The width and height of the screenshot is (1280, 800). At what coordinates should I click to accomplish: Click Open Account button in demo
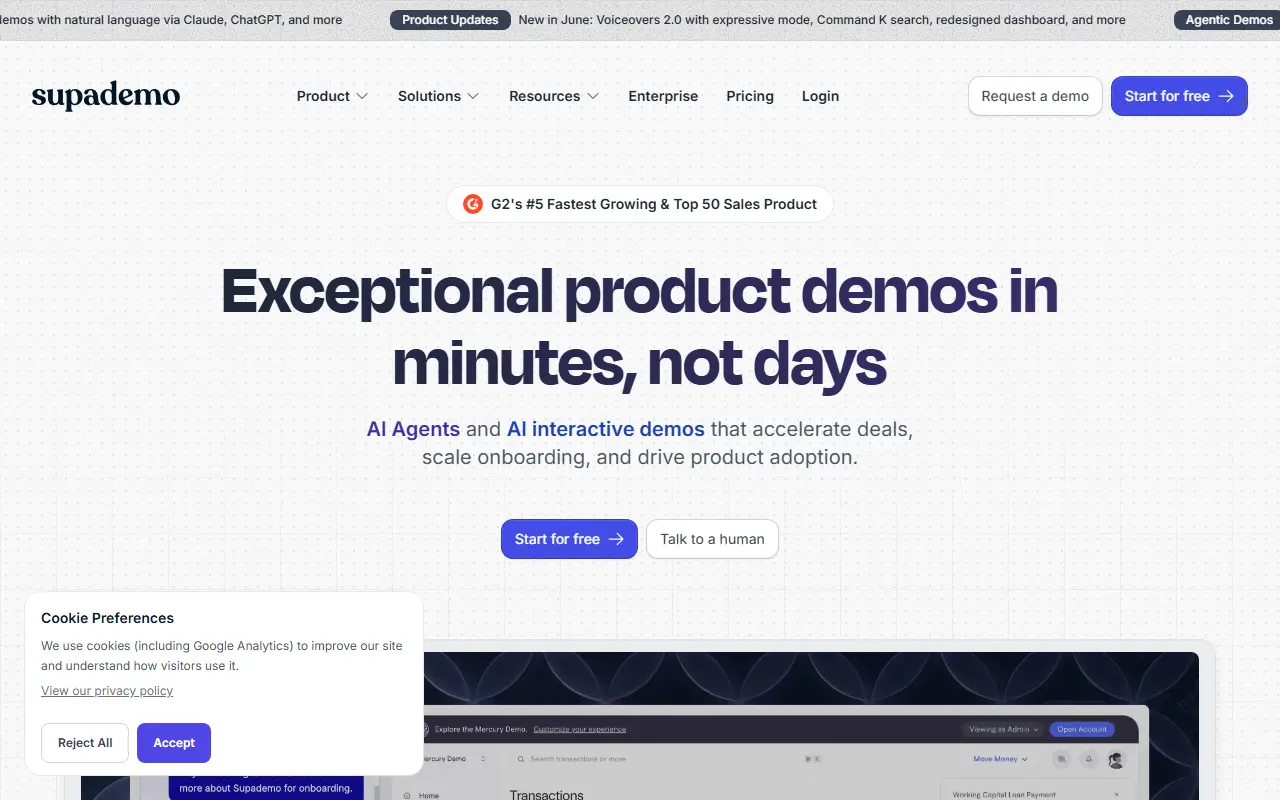coord(1082,729)
